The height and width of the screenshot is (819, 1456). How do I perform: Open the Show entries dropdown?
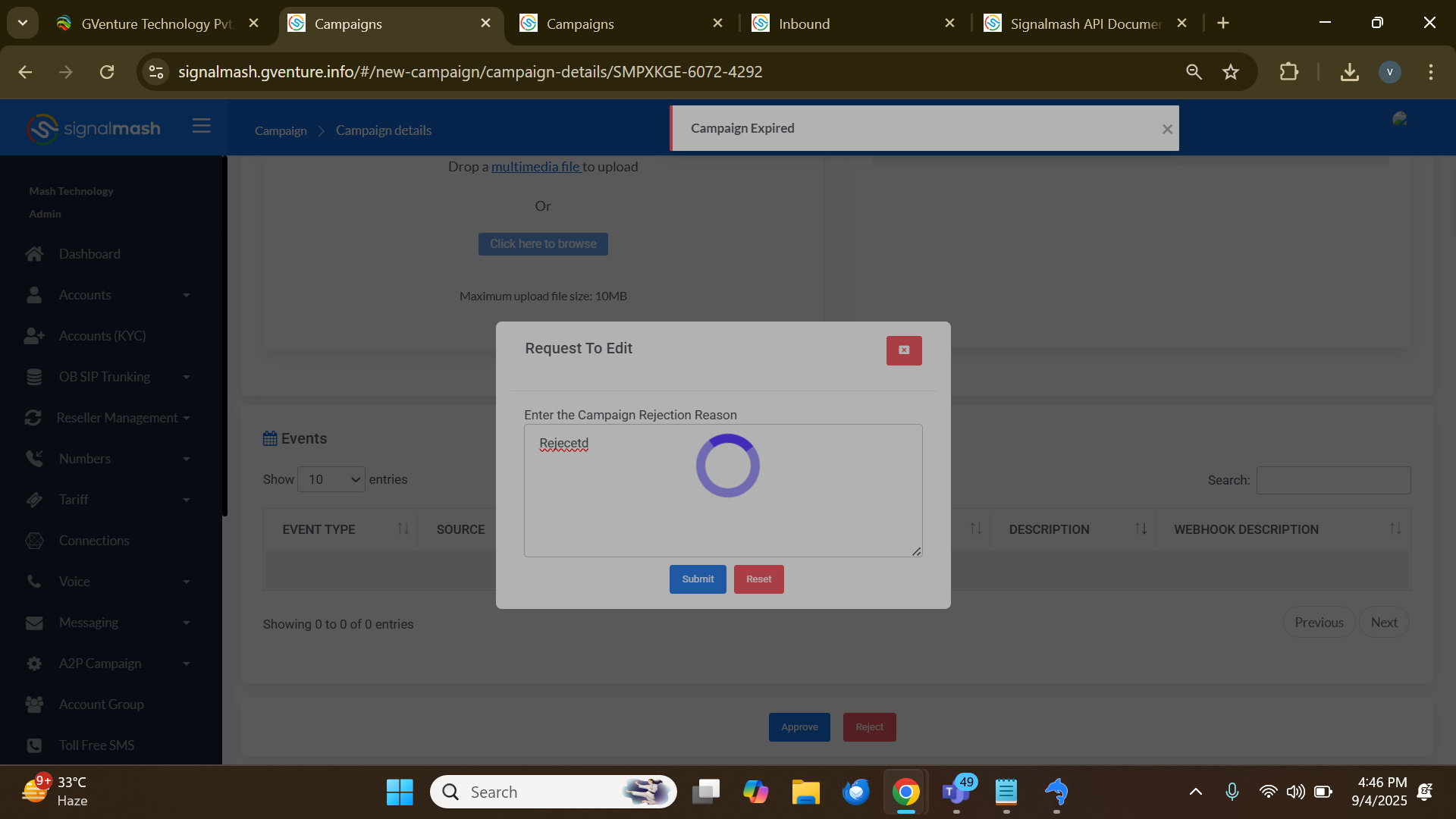[x=331, y=479]
